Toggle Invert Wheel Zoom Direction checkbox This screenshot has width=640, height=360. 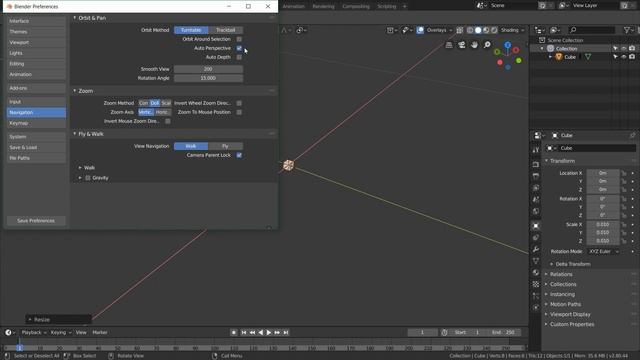point(239,103)
